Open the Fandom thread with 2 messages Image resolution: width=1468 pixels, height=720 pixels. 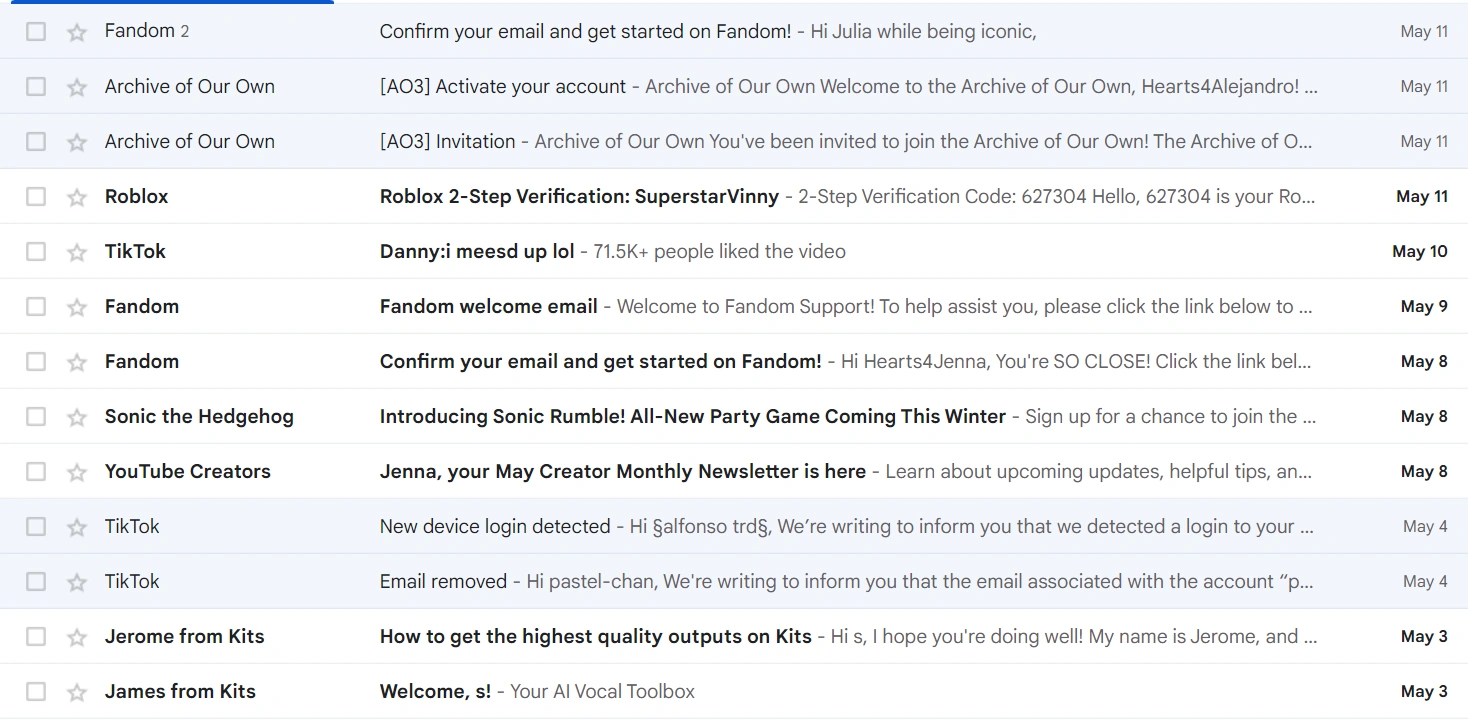click(585, 32)
